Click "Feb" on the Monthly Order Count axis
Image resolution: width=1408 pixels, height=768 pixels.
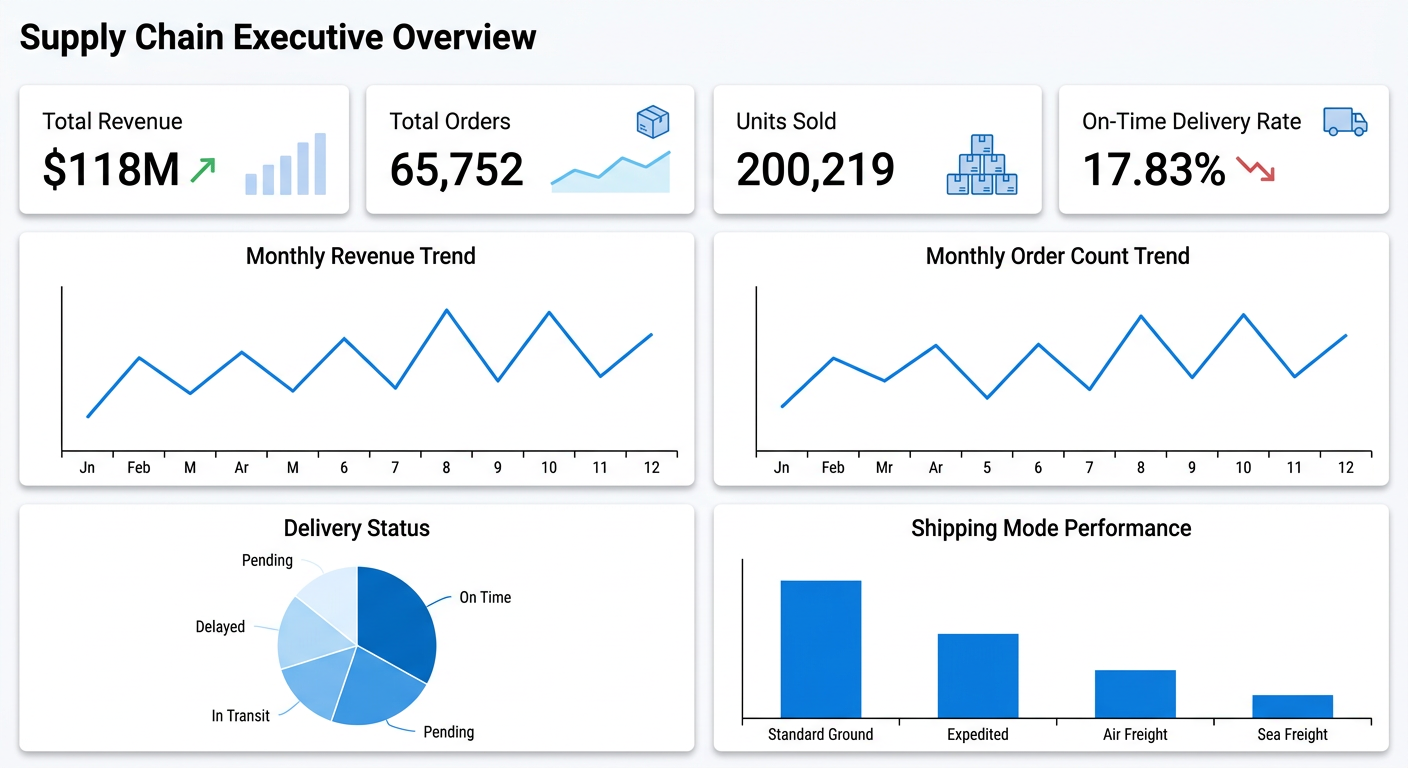coord(833,467)
